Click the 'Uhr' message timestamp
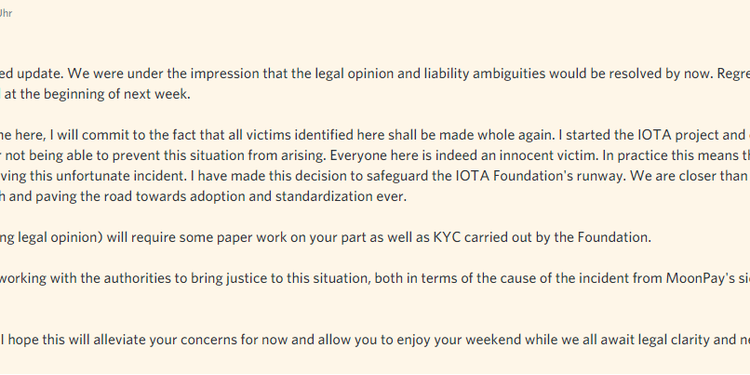750x375 pixels. [5, 13]
